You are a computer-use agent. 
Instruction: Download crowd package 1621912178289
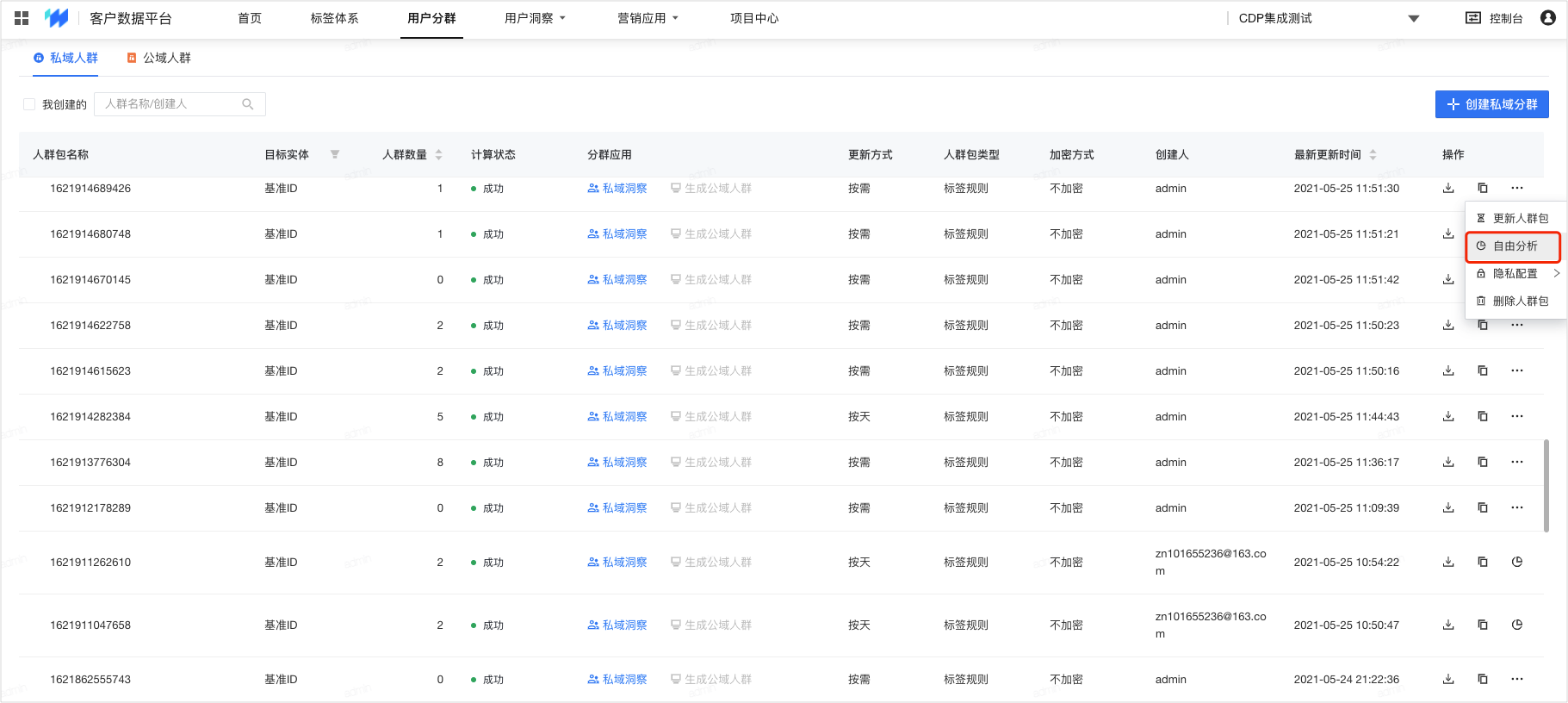coord(1448,507)
